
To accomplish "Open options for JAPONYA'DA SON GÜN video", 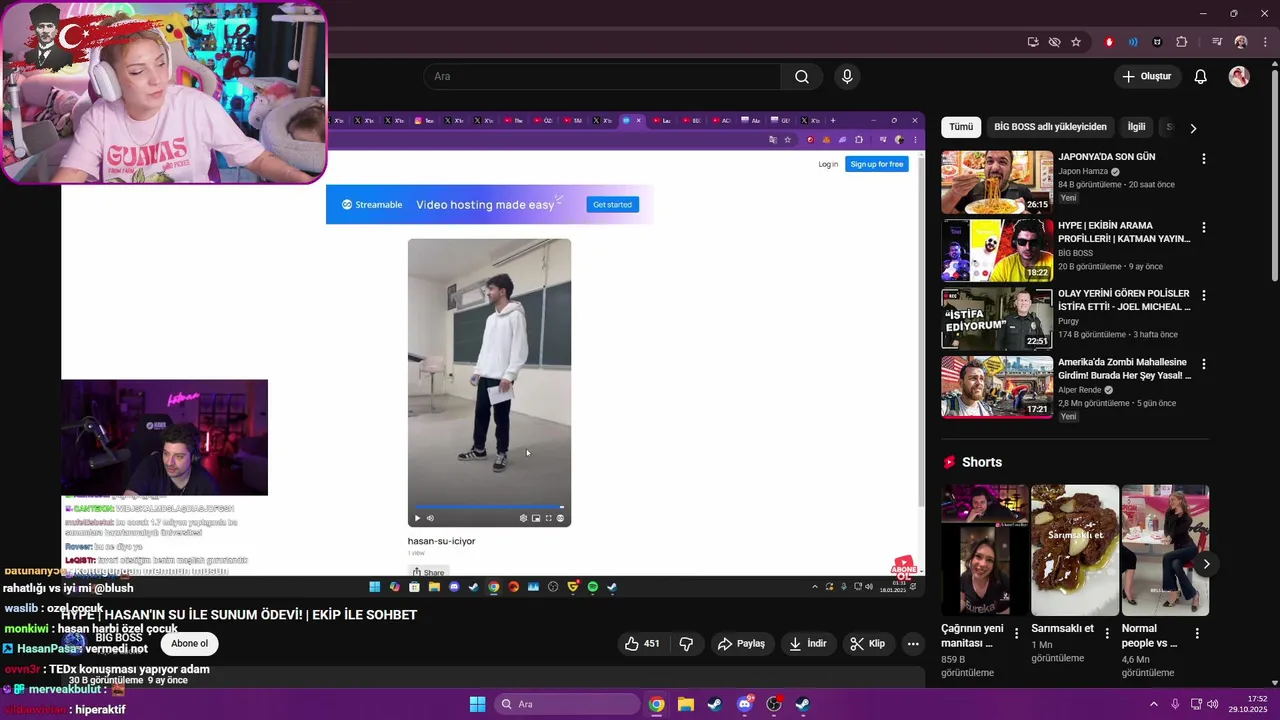I will 1203,159.
